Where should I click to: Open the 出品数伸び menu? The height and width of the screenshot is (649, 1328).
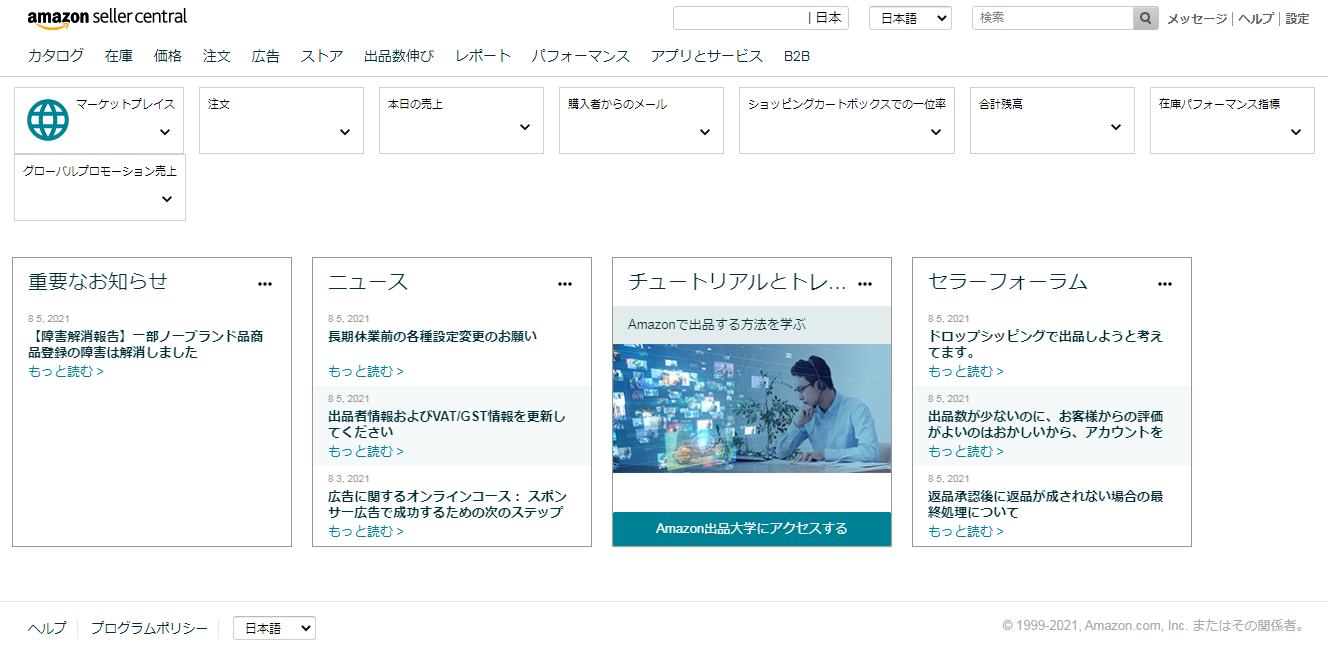tap(399, 56)
